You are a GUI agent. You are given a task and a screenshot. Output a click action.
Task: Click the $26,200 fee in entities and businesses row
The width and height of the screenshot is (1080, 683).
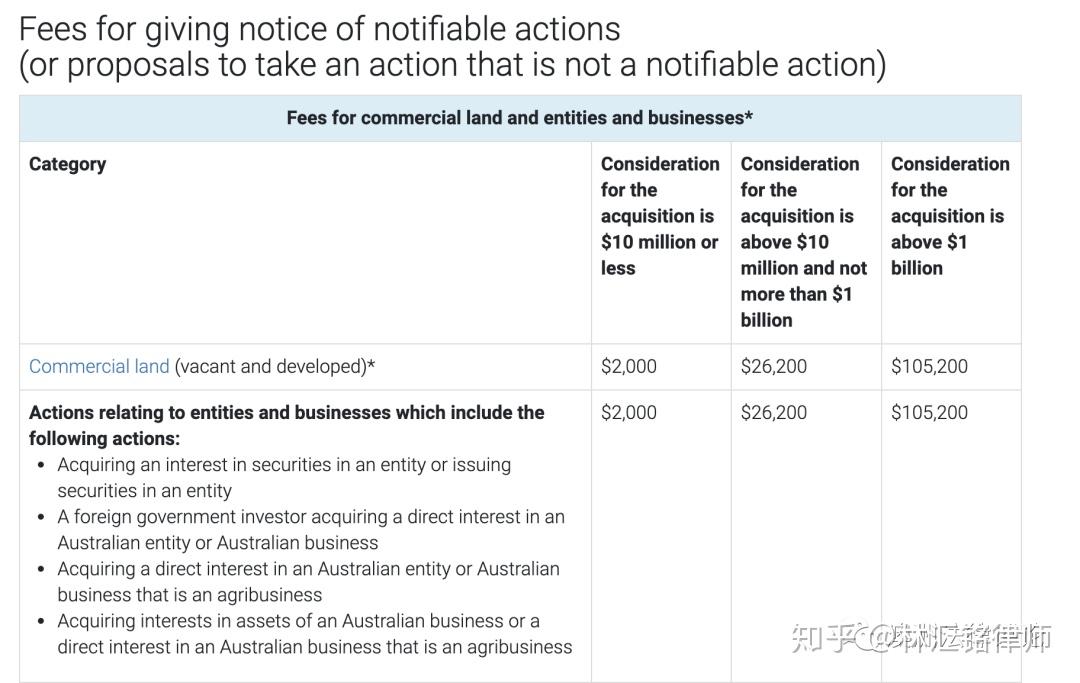773,412
